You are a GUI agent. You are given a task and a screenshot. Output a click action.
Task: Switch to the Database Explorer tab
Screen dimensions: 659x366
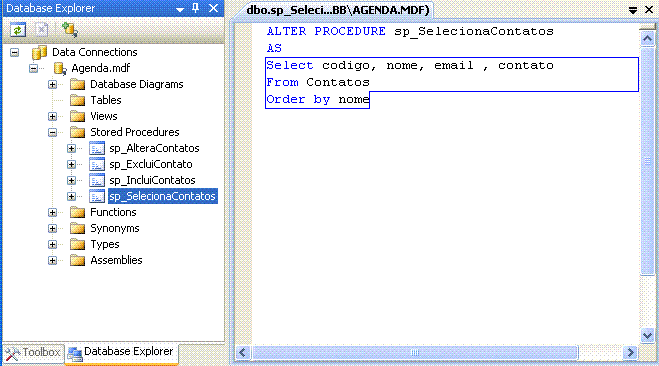click(121, 352)
